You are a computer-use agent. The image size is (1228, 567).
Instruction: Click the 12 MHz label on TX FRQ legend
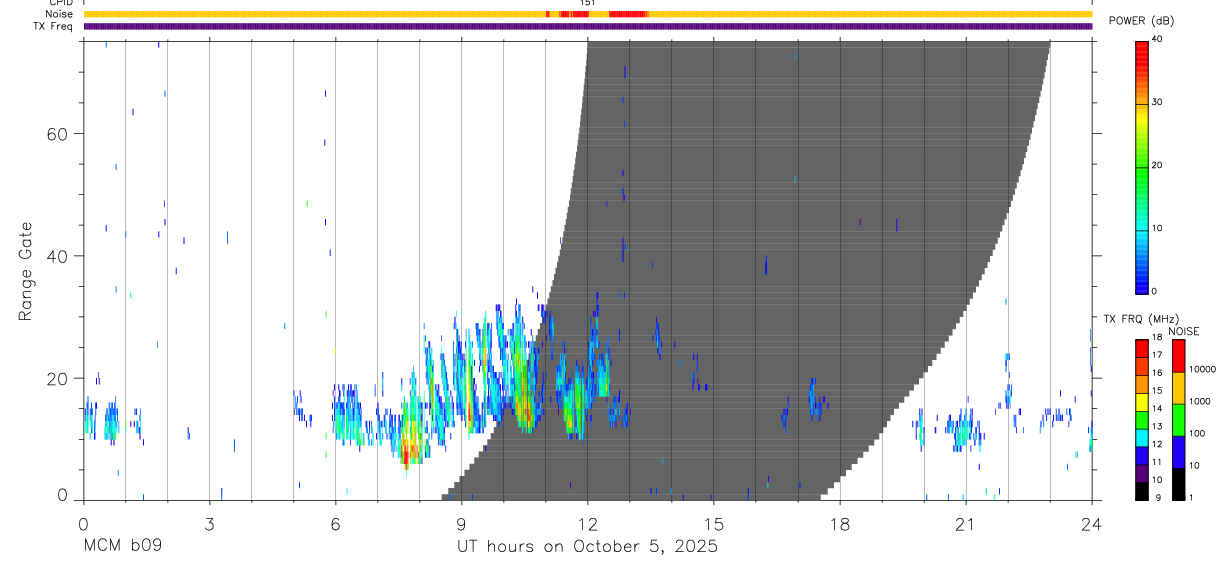click(x=1158, y=444)
